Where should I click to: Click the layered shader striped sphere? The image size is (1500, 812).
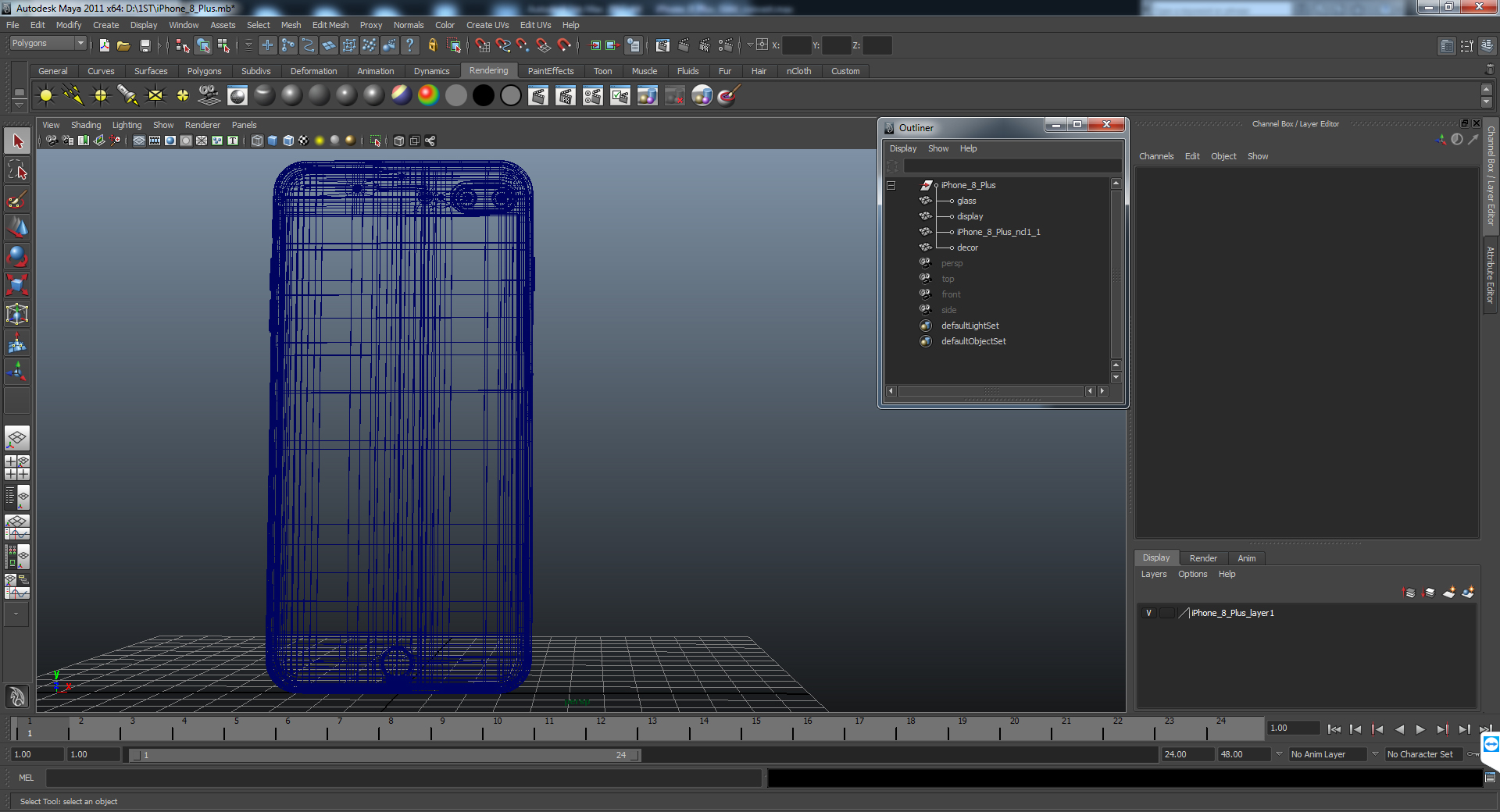coord(401,95)
